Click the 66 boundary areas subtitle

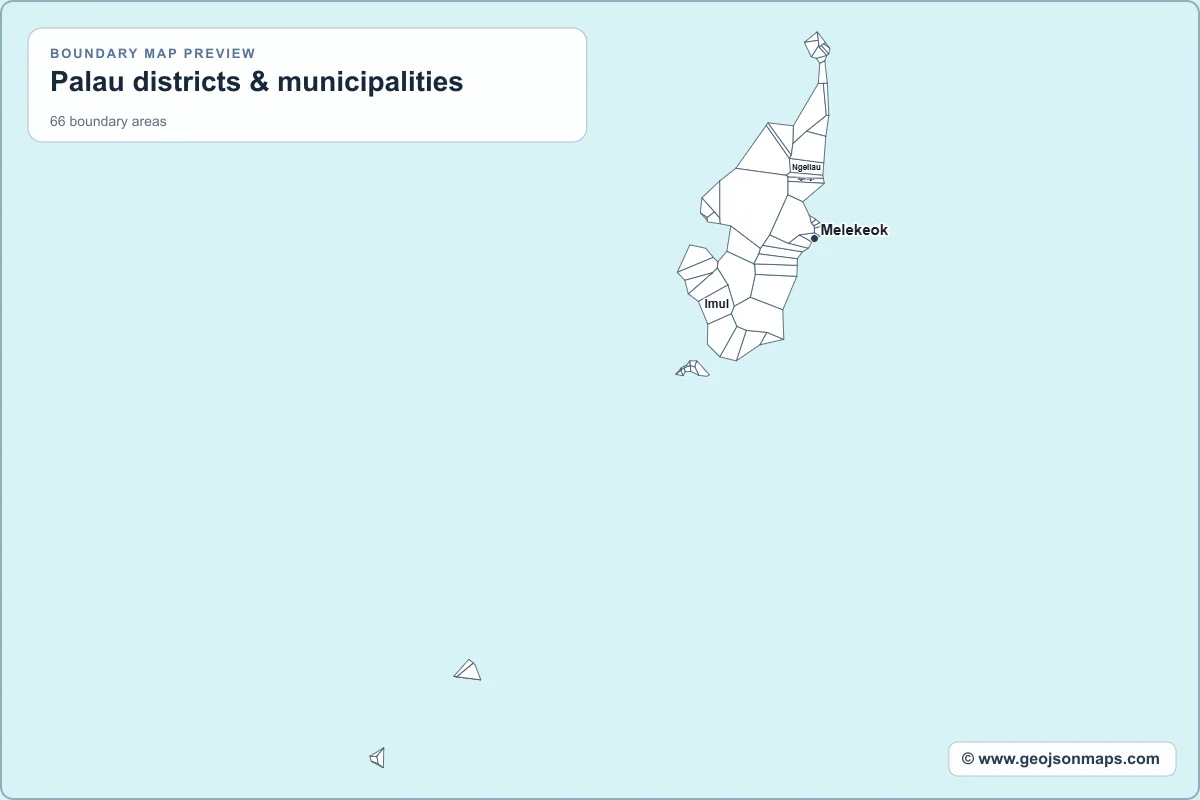[x=108, y=121]
